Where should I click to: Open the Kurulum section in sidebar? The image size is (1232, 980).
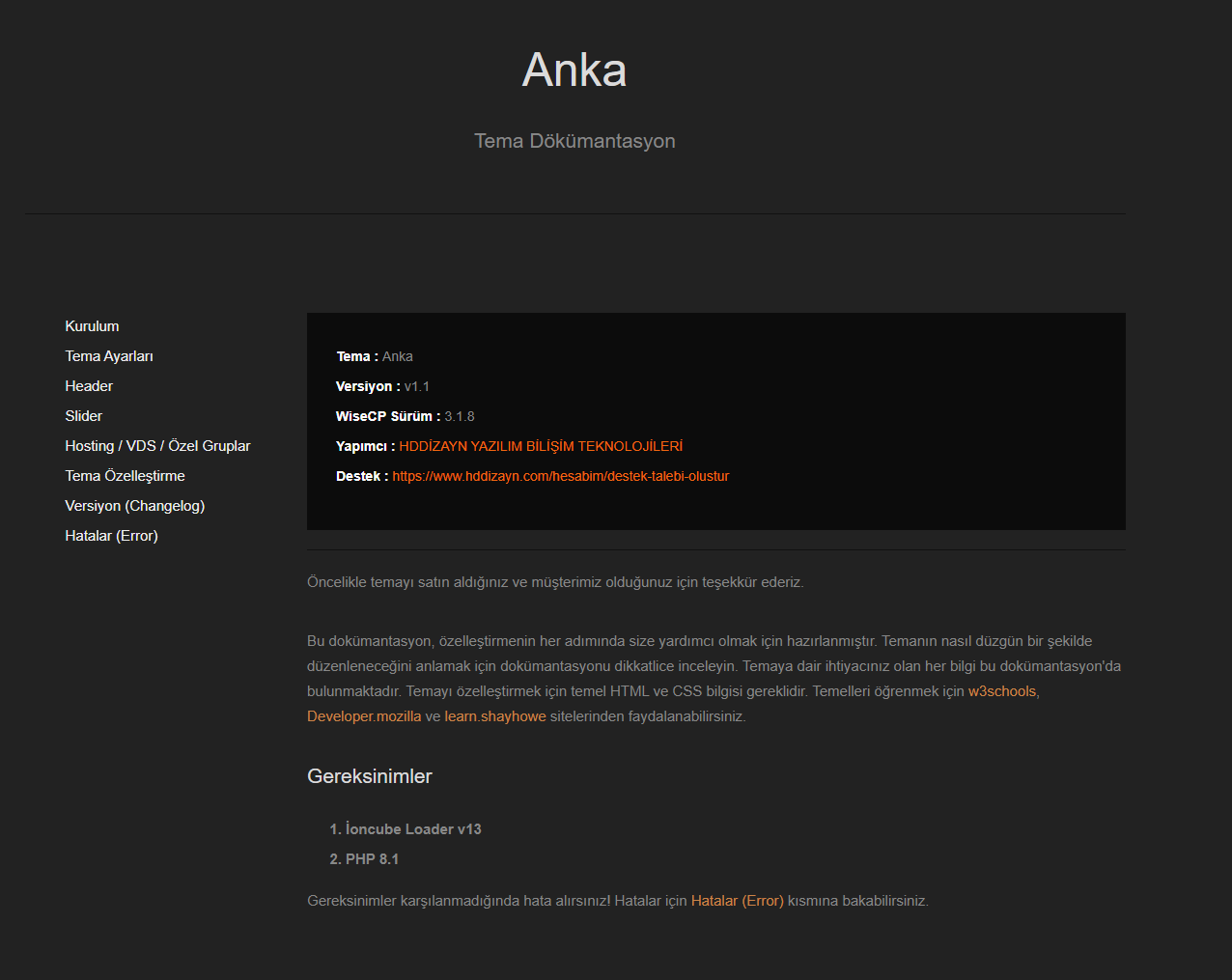(x=92, y=326)
